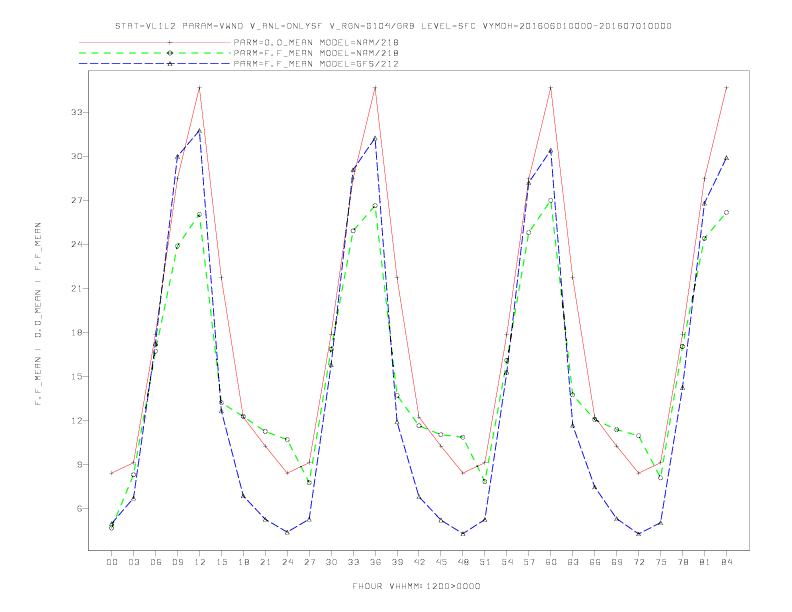Viewport: 792px width, 612px height.
Task: Click y-axis tick value 9
Action: click(80, 465)
